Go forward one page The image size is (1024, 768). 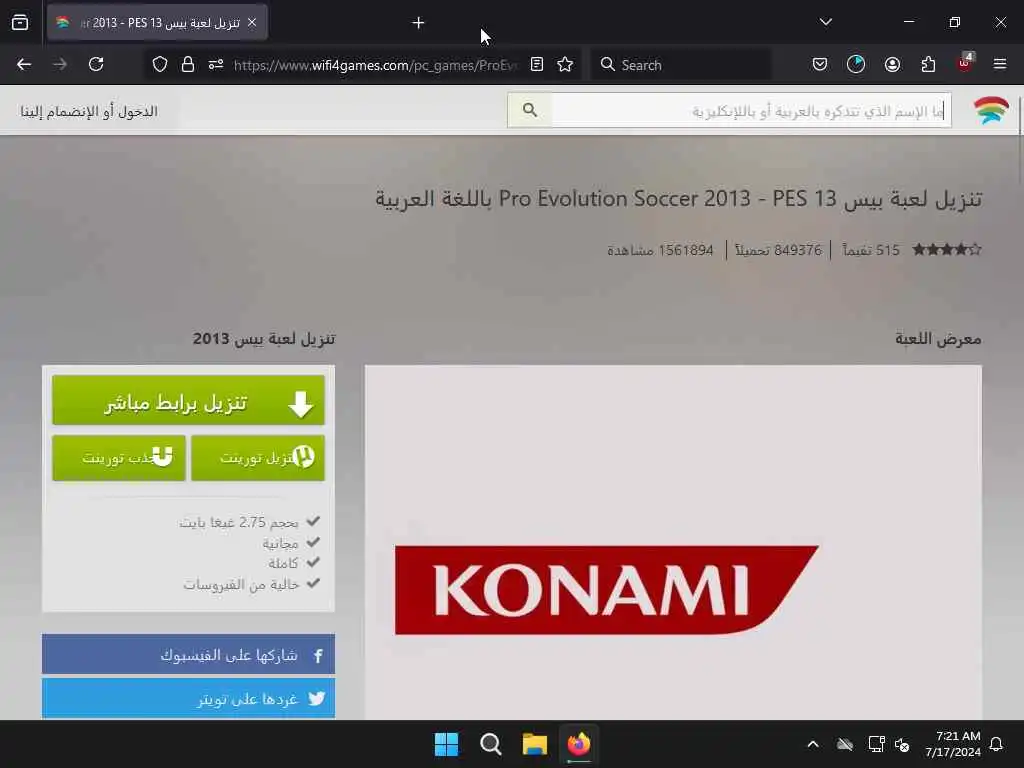(x=60, y=64)
